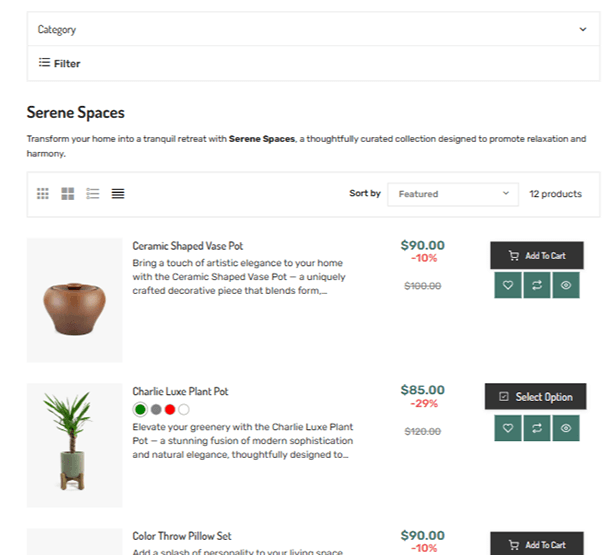
Task: Click the Category header label
Action: click(x=57, y=29)
